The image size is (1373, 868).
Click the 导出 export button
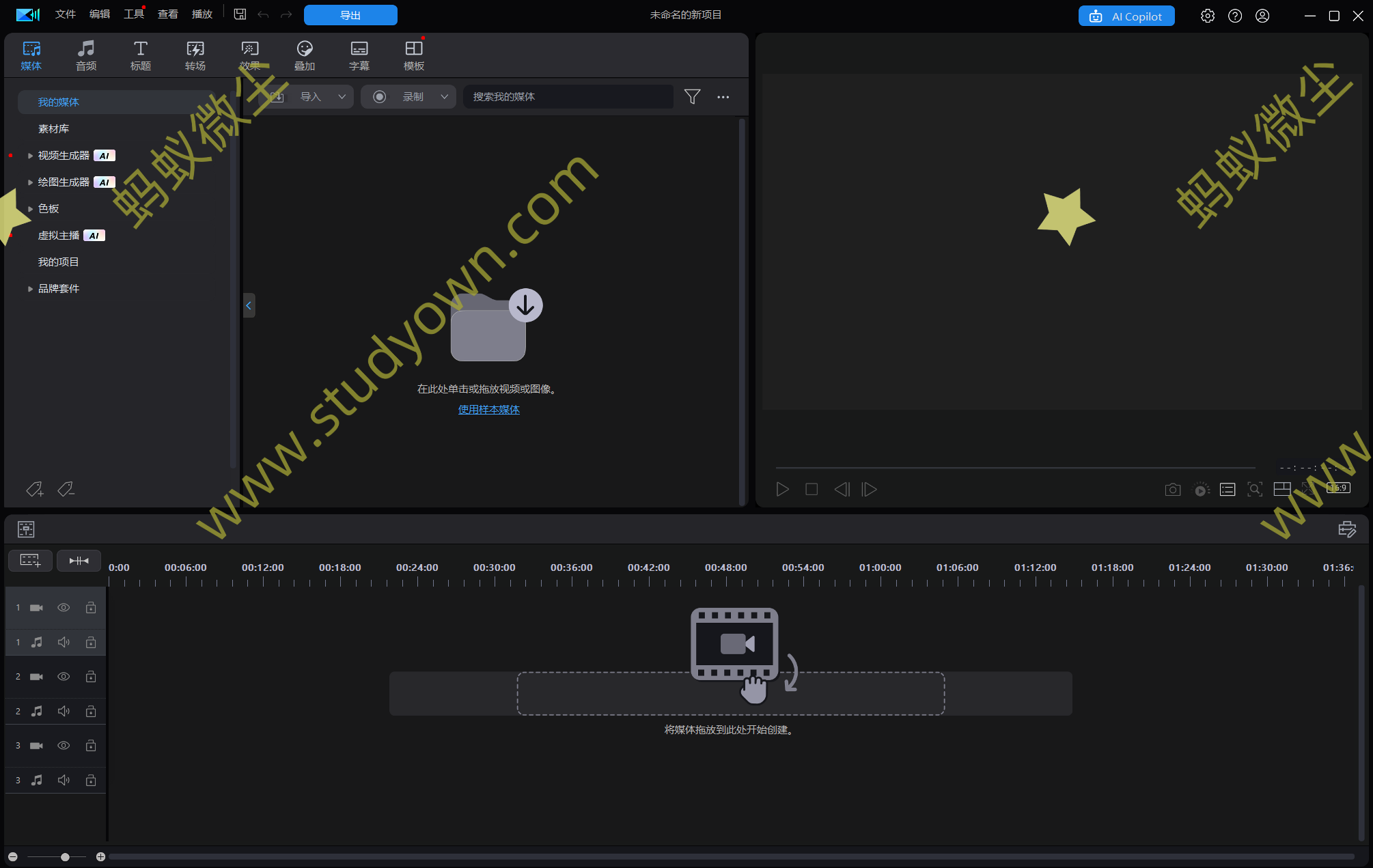pyautogui.click(x=350, y=14)
